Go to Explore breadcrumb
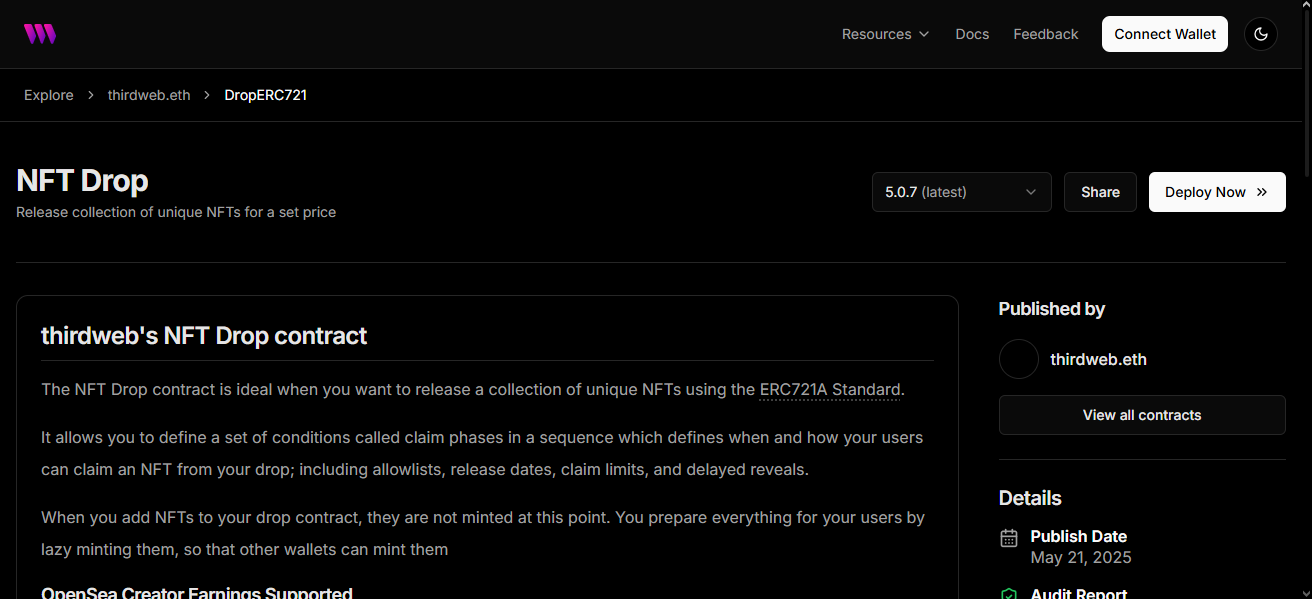The height and width of the screenshot is (599, 1312). click(49, 95)
